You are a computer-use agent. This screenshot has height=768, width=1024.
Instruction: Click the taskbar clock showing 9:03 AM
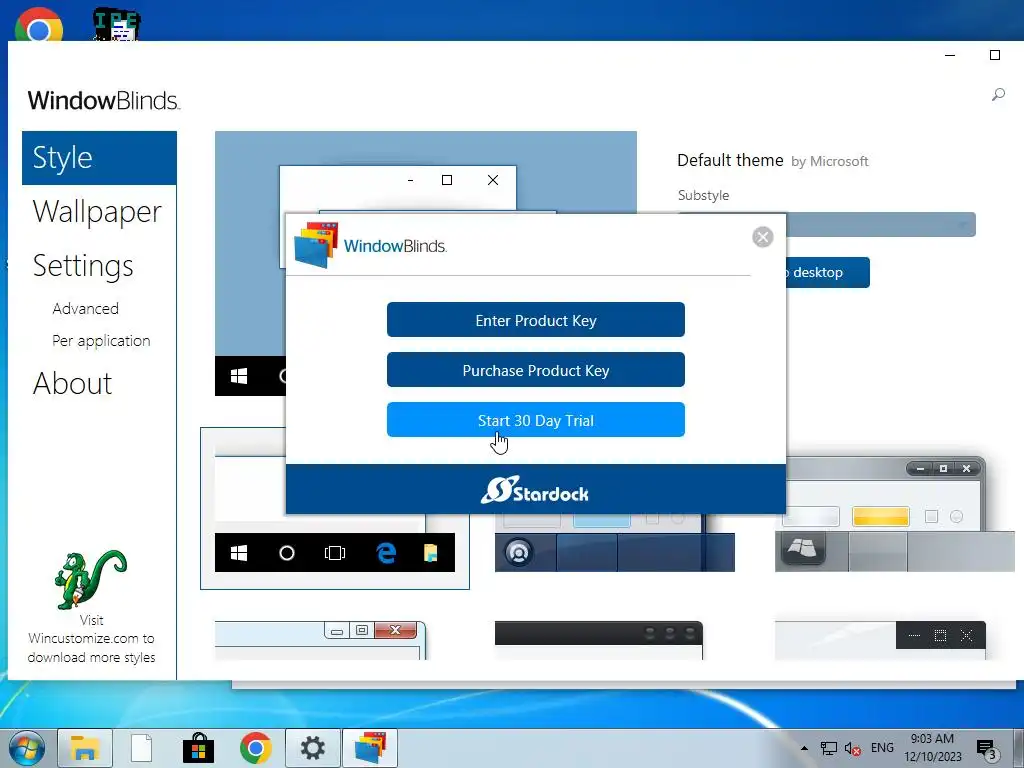933,748
